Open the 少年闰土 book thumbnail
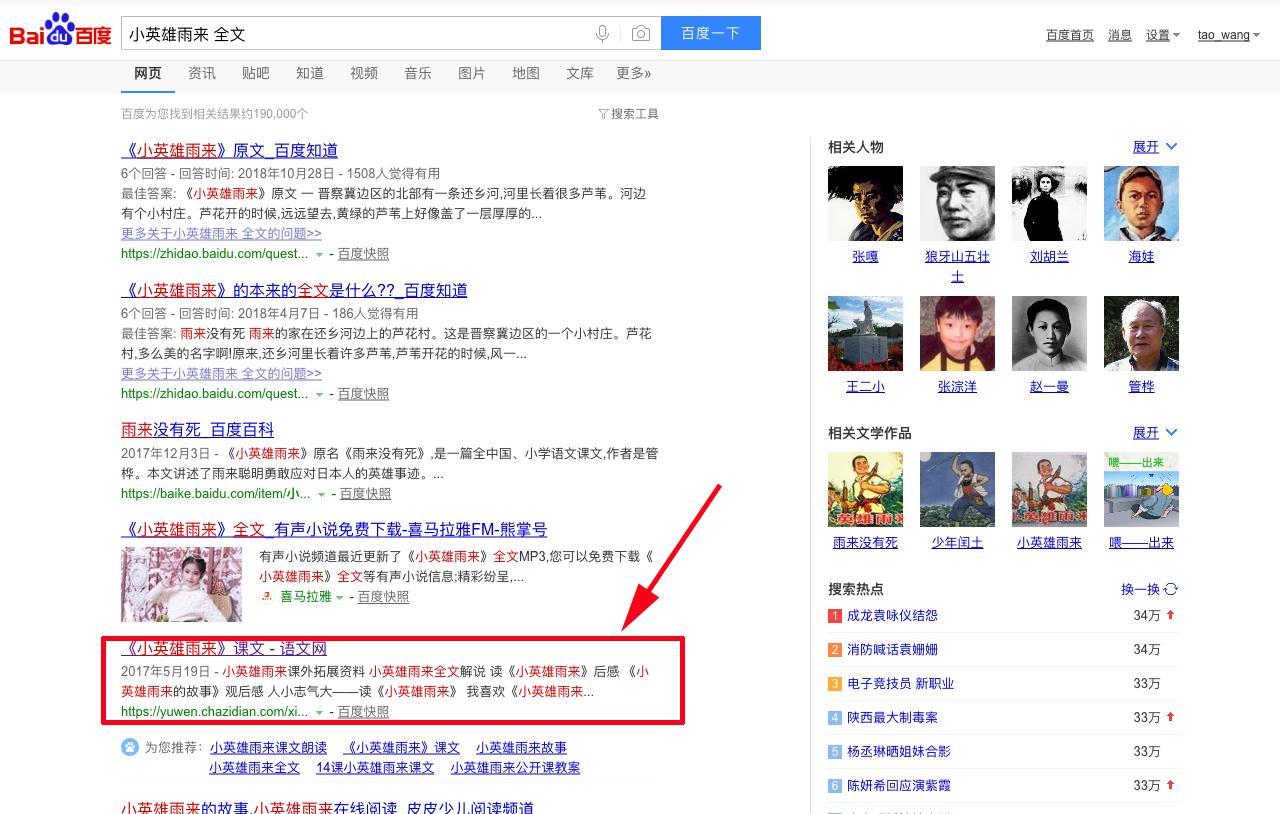1280x814 pixels. 957,489
